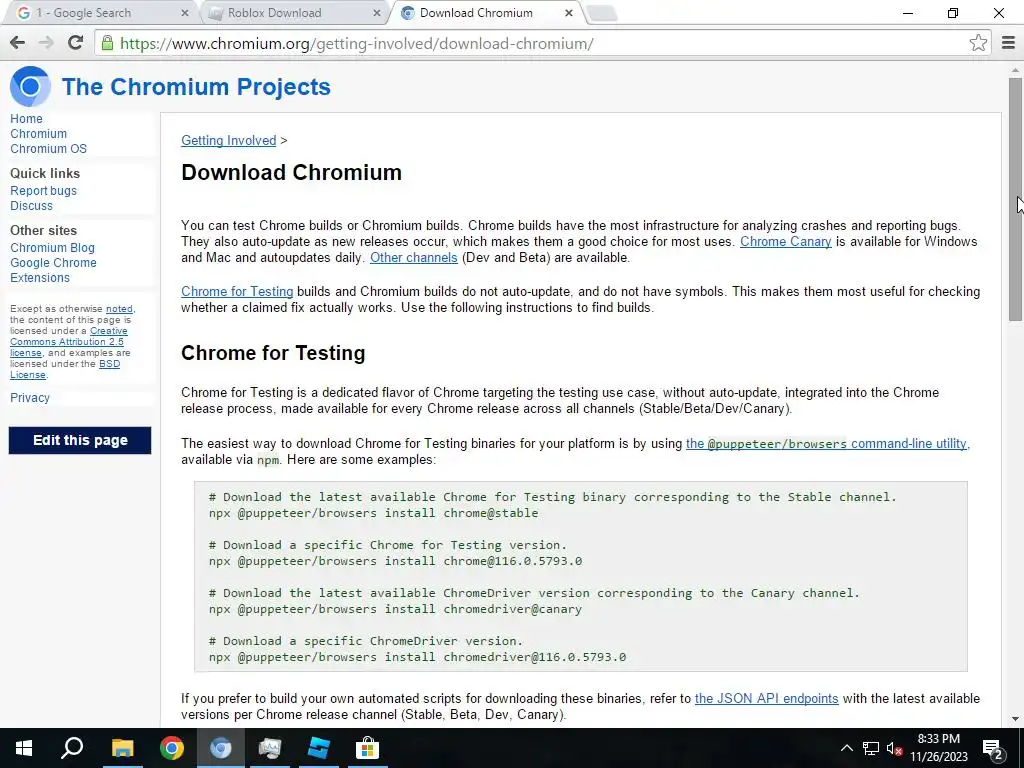The image size is (1024, 768).
Task: Click the page's vertical scrollbar thumb
Action: [x=1015, y=199]
